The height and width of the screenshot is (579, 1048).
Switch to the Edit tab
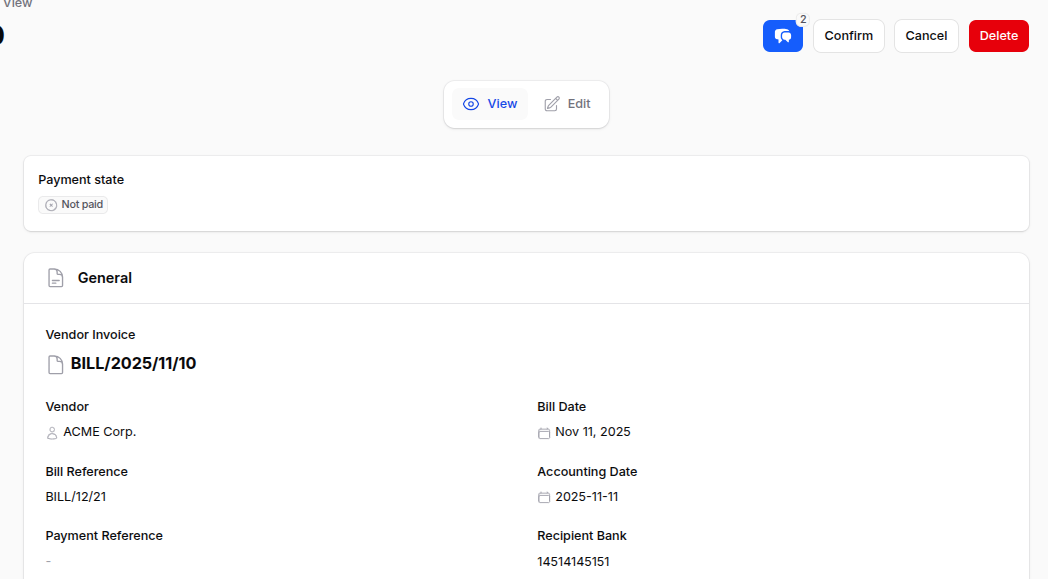[x=567, y=104]
